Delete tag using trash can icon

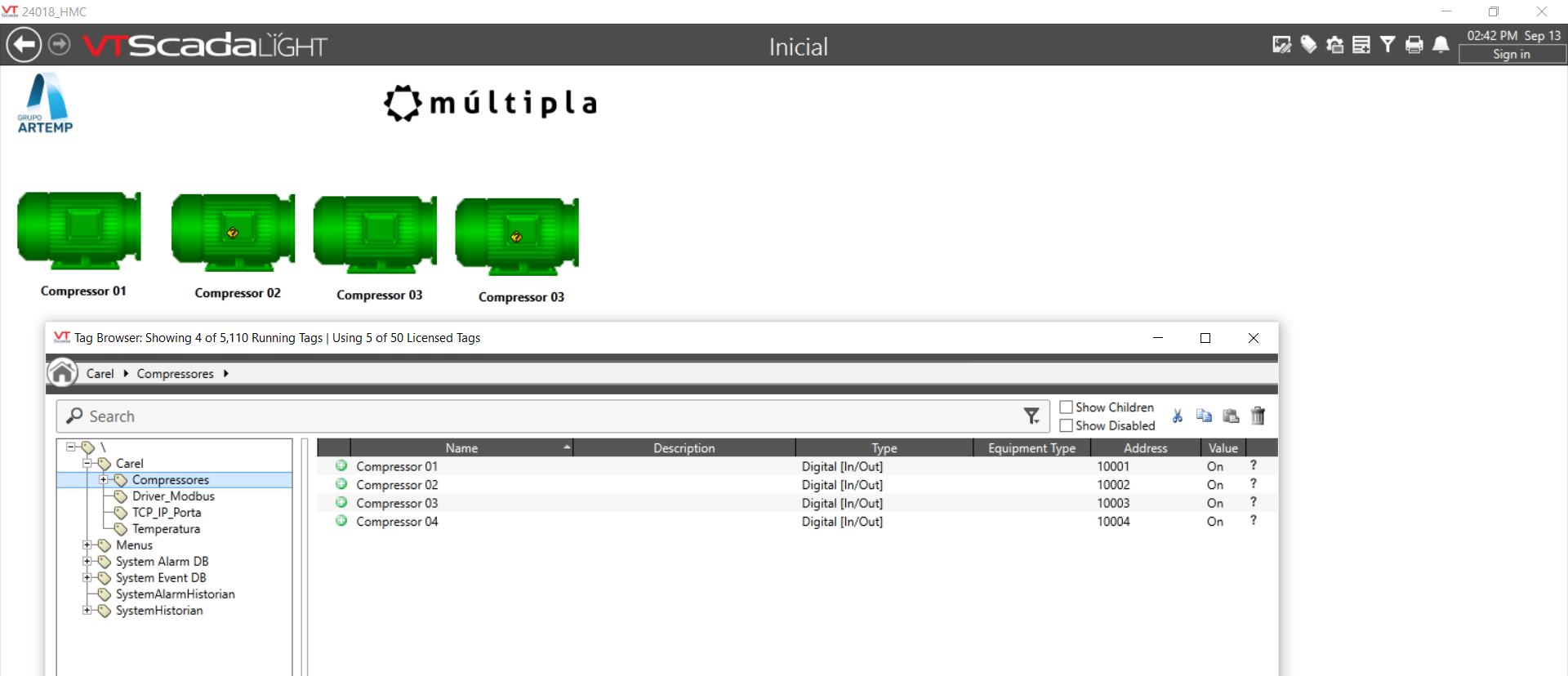click(x=1258, y=416)
